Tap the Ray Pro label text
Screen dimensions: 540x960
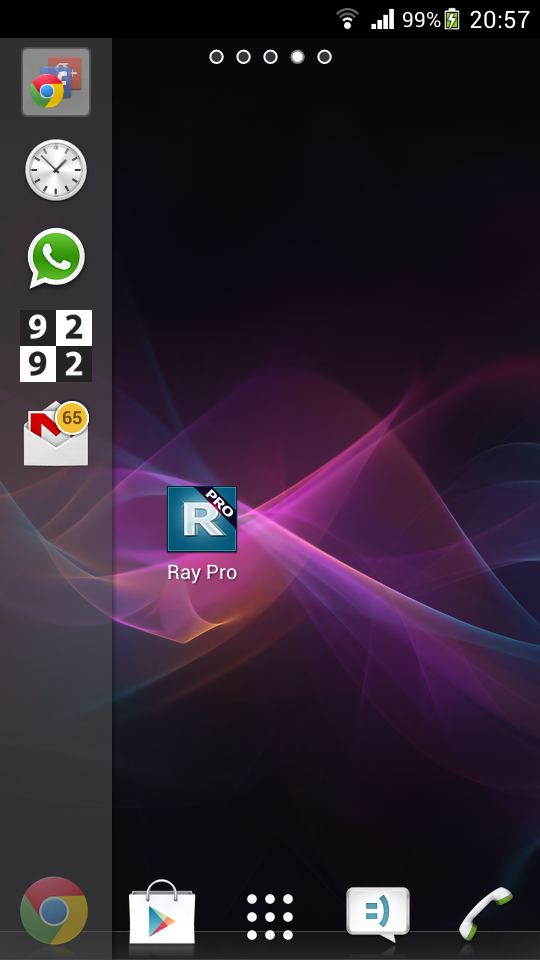[x=202, y=572]
